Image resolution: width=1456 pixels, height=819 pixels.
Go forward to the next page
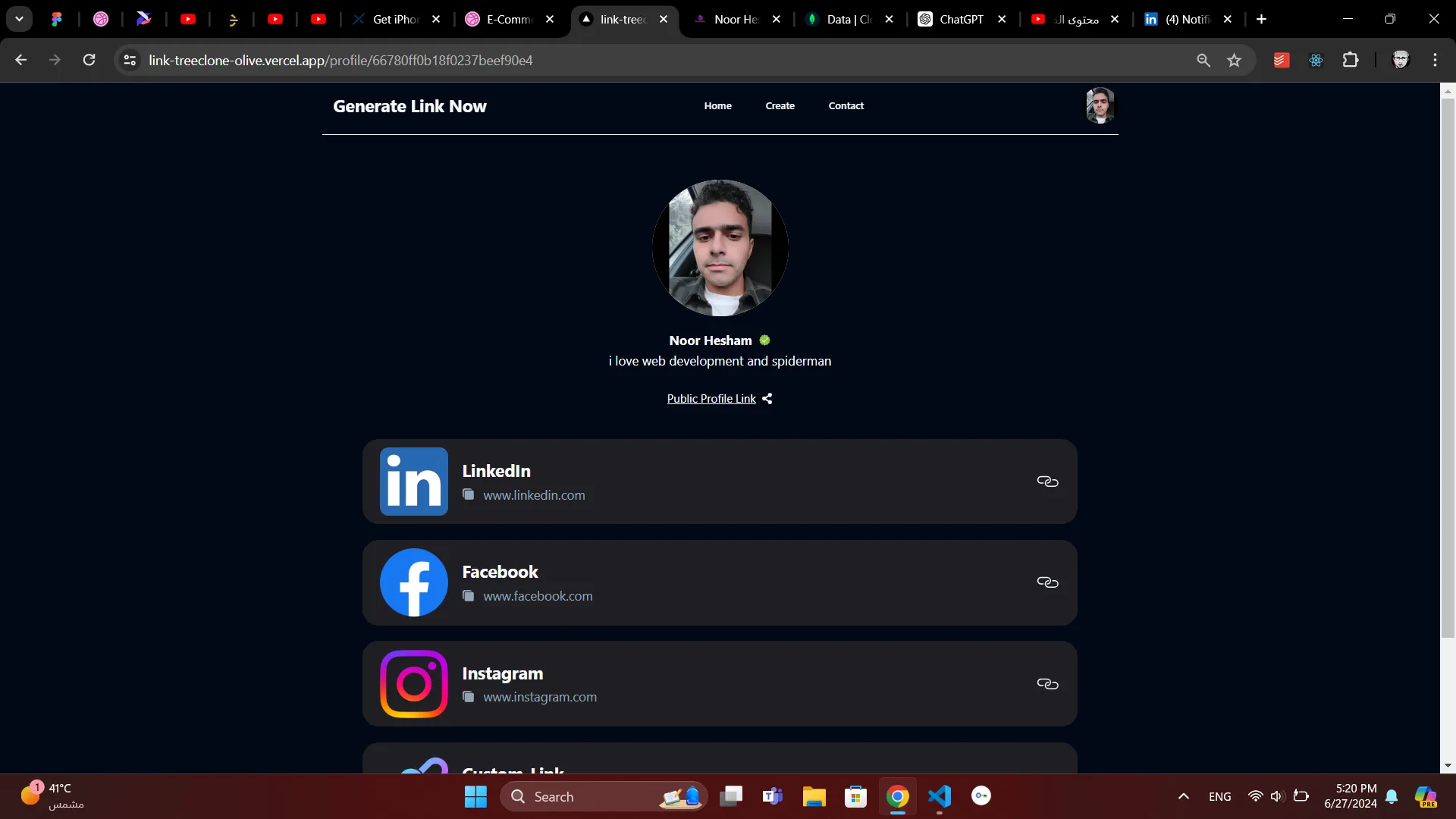(55, 60)
